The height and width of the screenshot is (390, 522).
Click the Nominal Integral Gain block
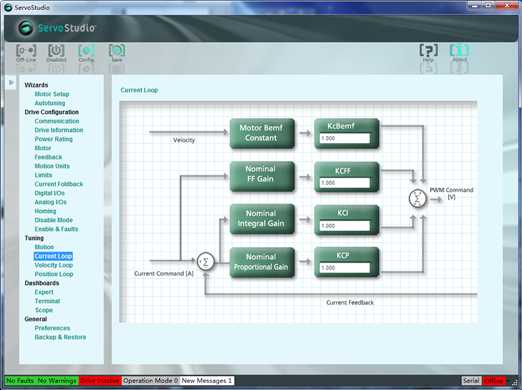click(262, 219)
